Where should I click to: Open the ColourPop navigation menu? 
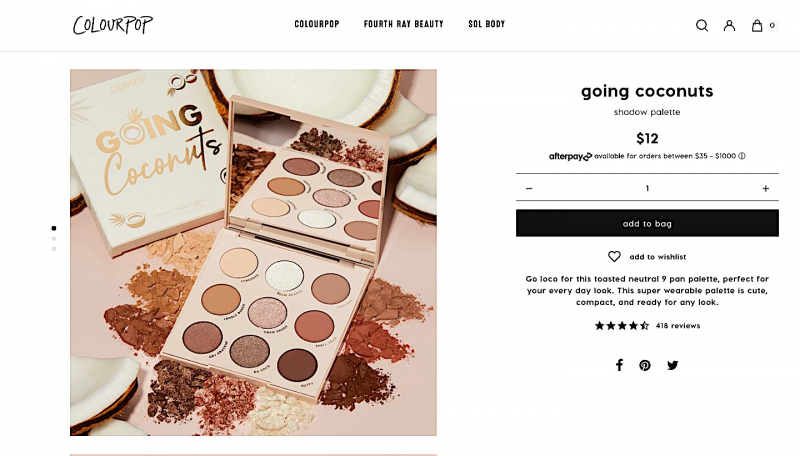[x=317, y=24]
